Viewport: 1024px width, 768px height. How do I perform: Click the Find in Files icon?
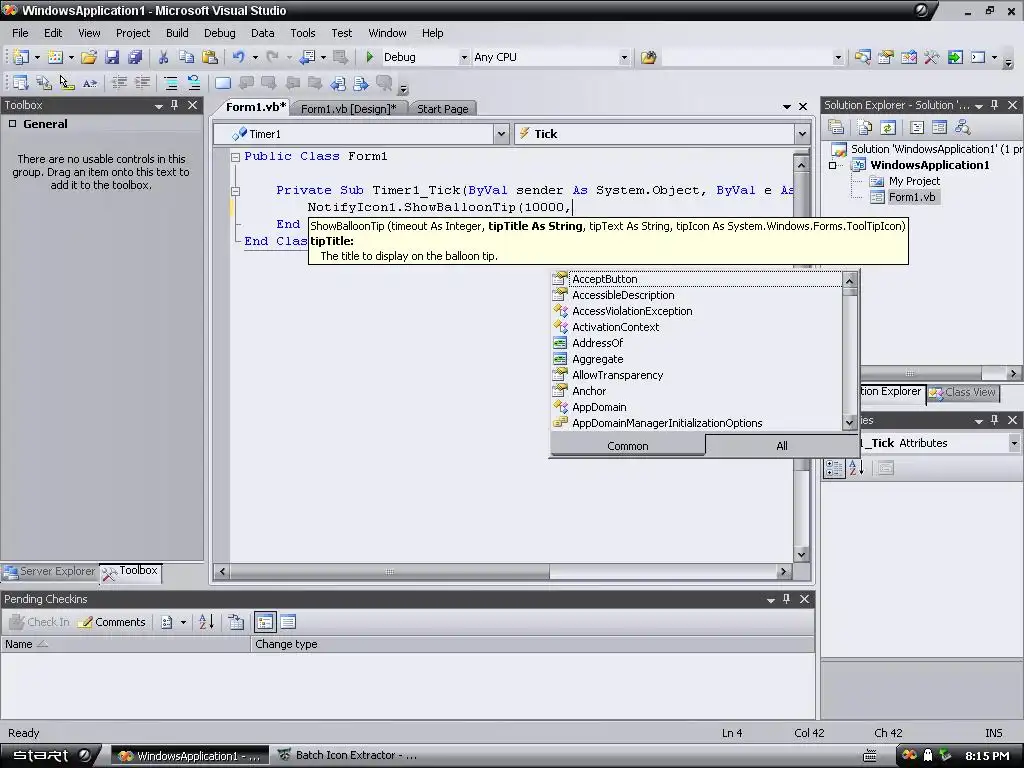click(x=648, y=57)
